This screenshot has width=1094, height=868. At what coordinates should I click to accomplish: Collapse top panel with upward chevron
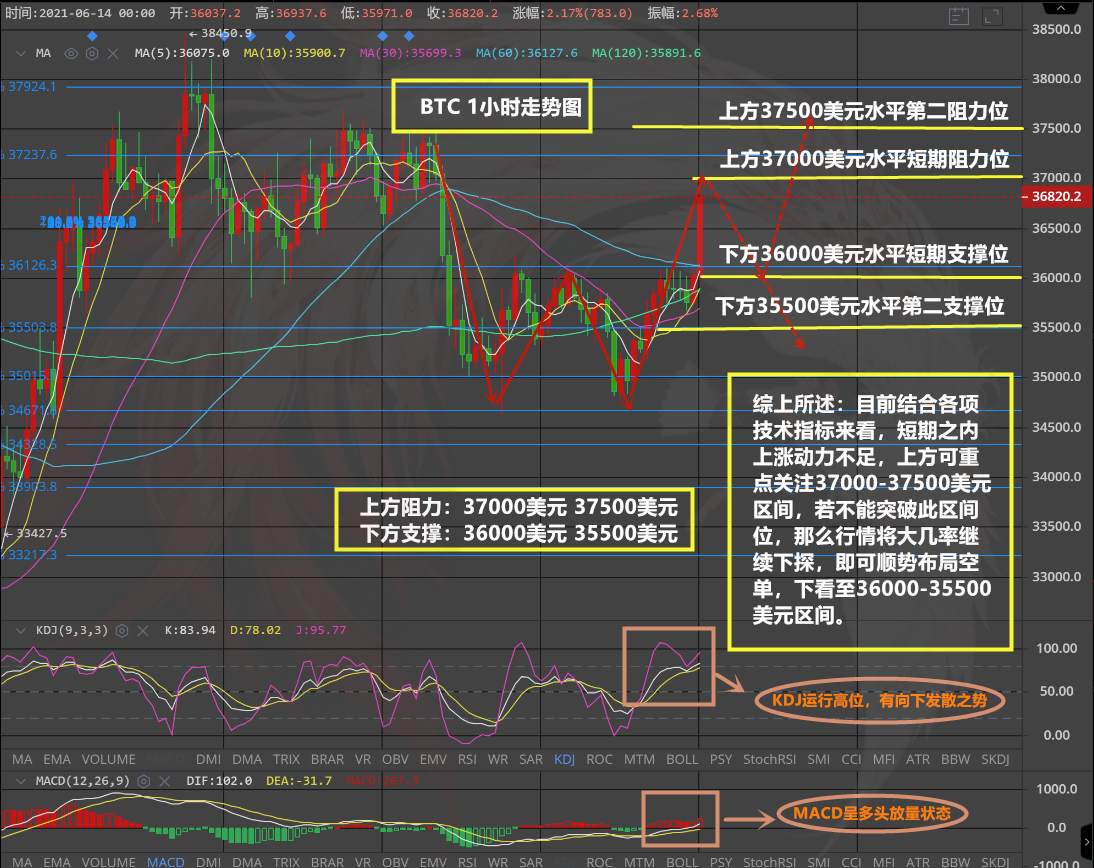pos(1061,7)
